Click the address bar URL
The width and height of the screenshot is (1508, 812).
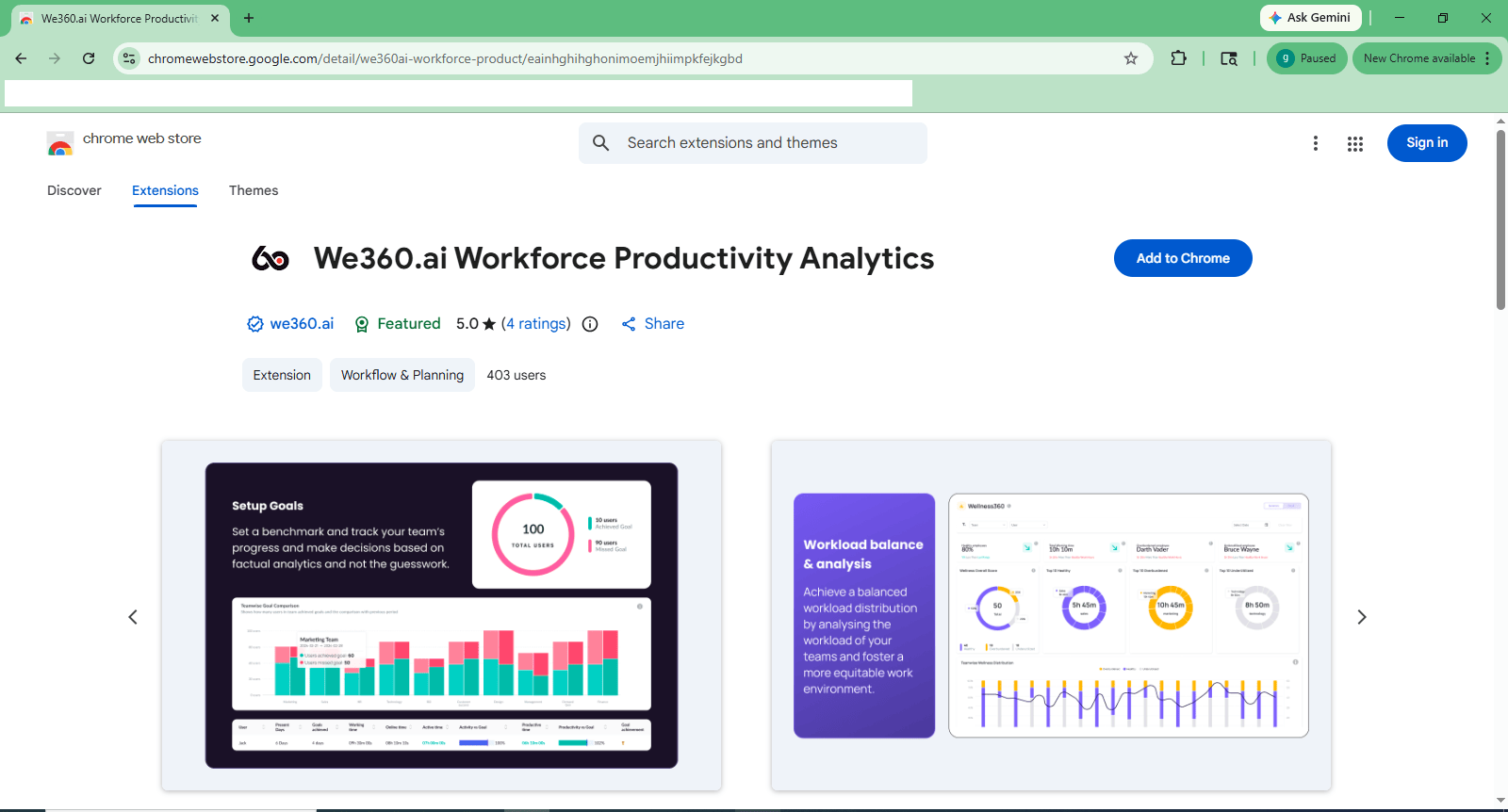[x=445, y=58]
